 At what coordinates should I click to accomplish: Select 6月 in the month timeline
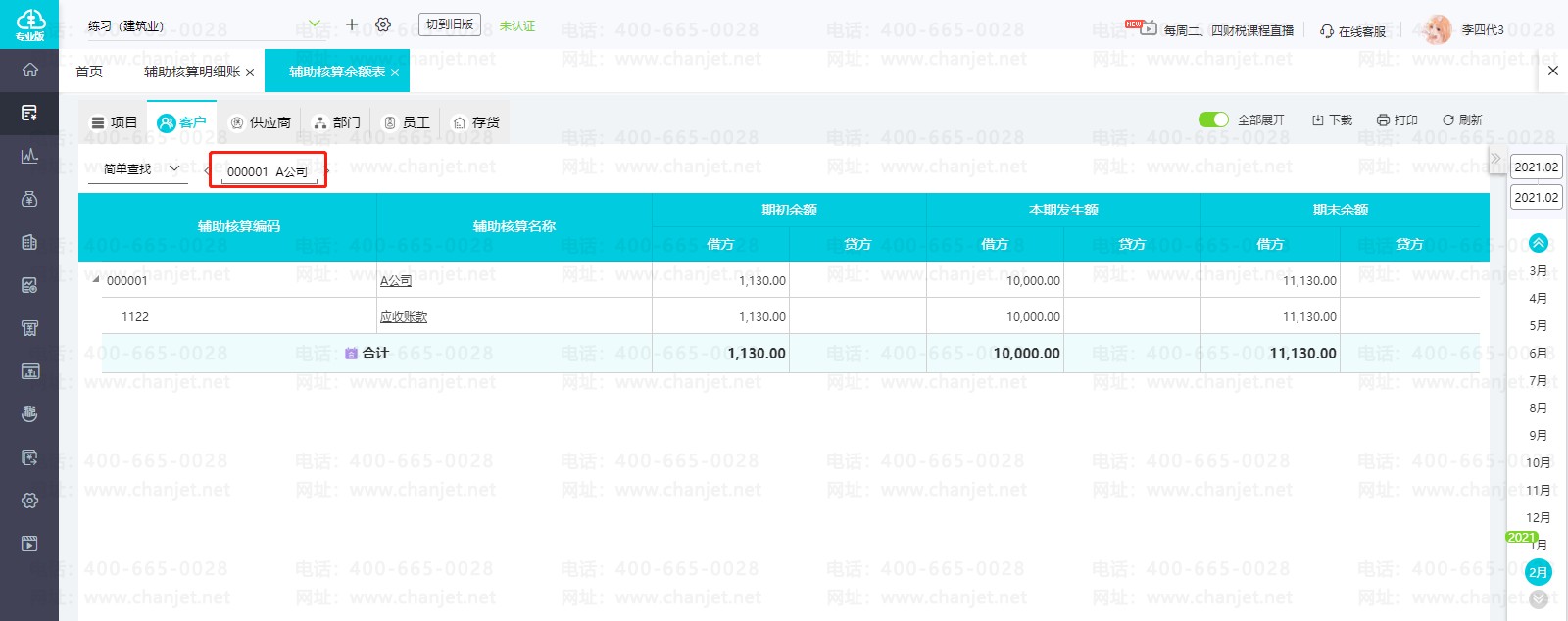coord(1538,353)
